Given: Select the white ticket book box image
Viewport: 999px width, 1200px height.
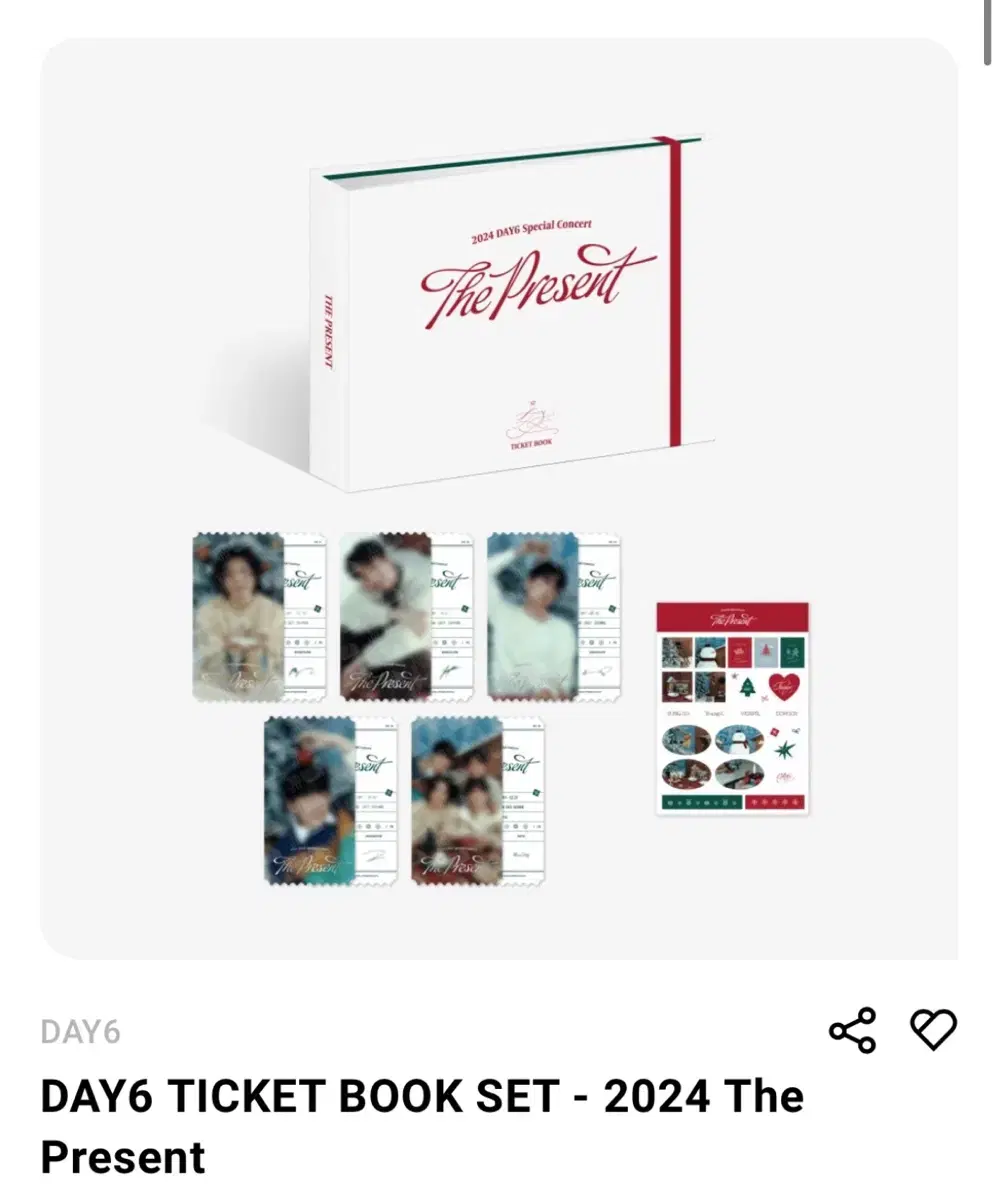Looking at the screenshot, I should 503,312.
